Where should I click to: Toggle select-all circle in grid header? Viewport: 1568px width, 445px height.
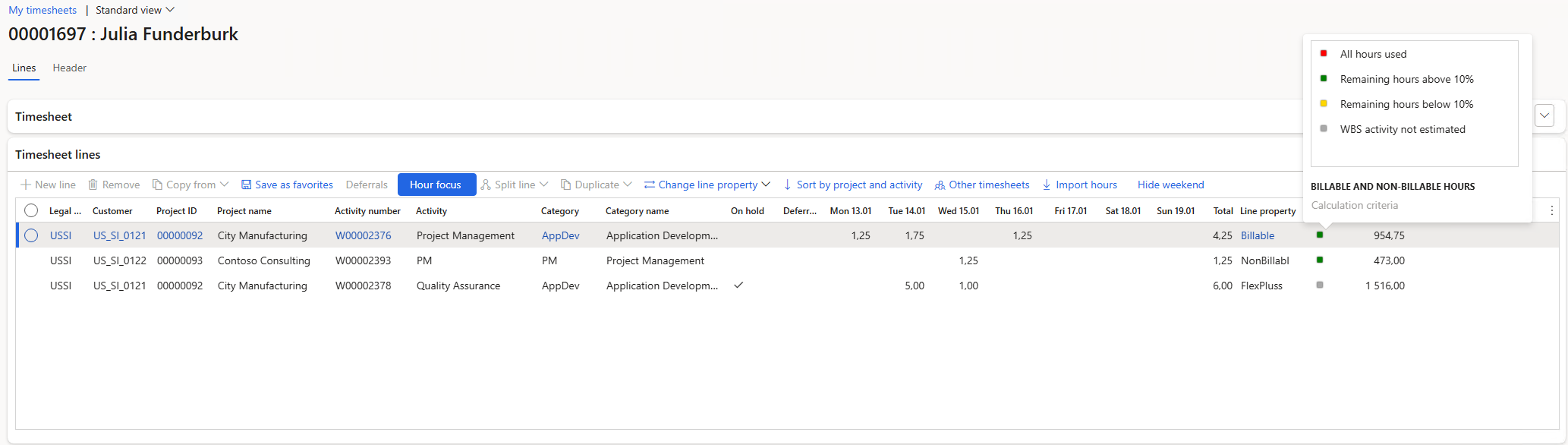(x=31, y=210)
